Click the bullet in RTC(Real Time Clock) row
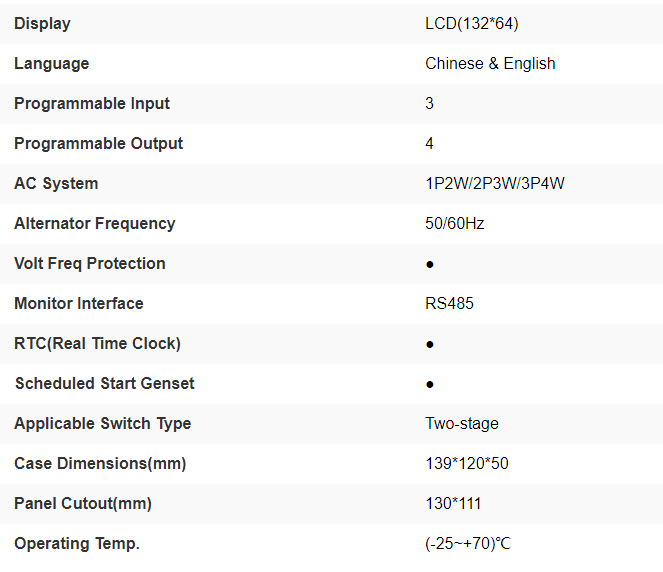Image resolution: width=663 pixels, height=572 pixels. click(429, 344)
